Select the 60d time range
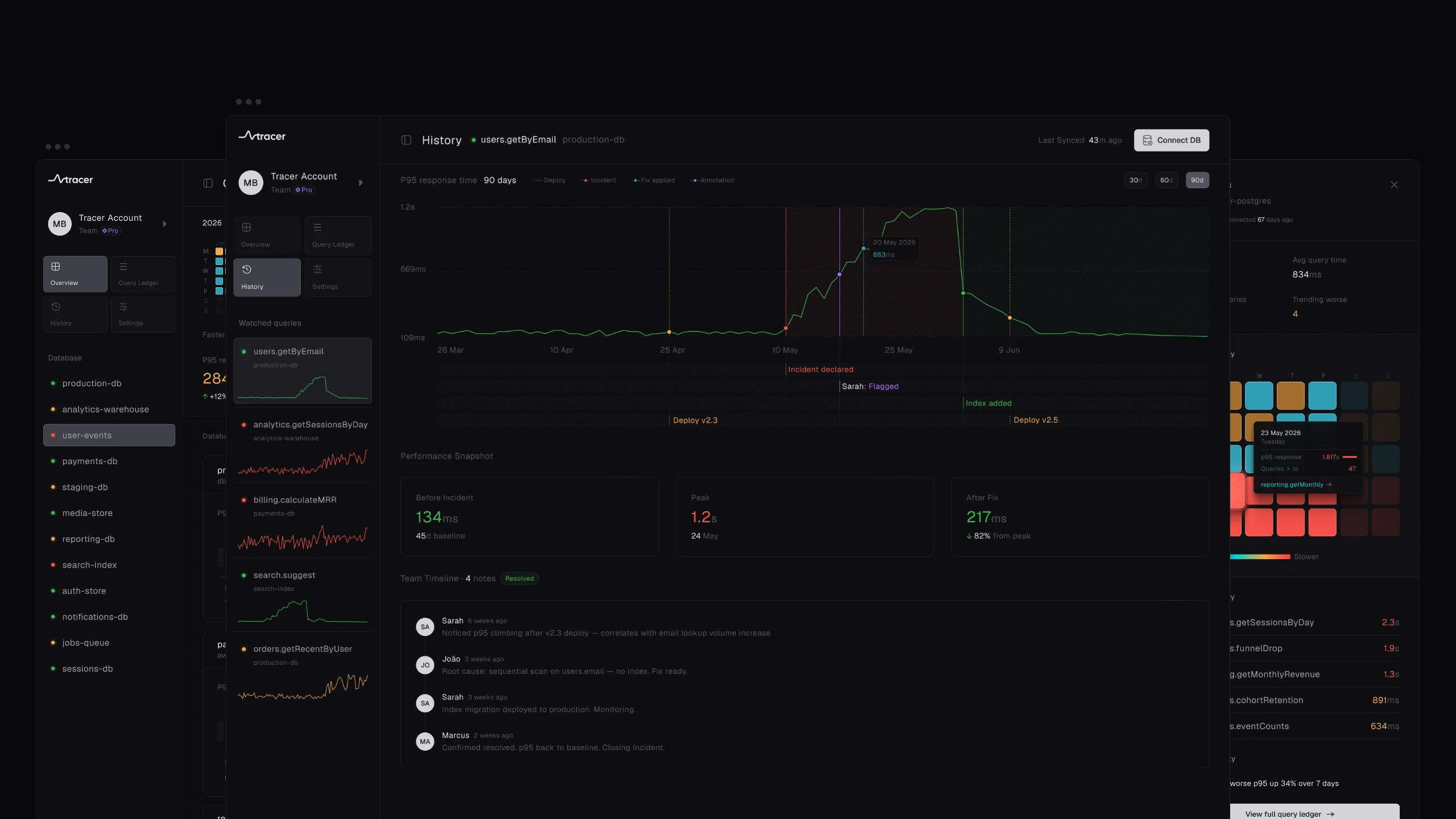Viewport: 1456px width, 819px height. coord(1167,180)
